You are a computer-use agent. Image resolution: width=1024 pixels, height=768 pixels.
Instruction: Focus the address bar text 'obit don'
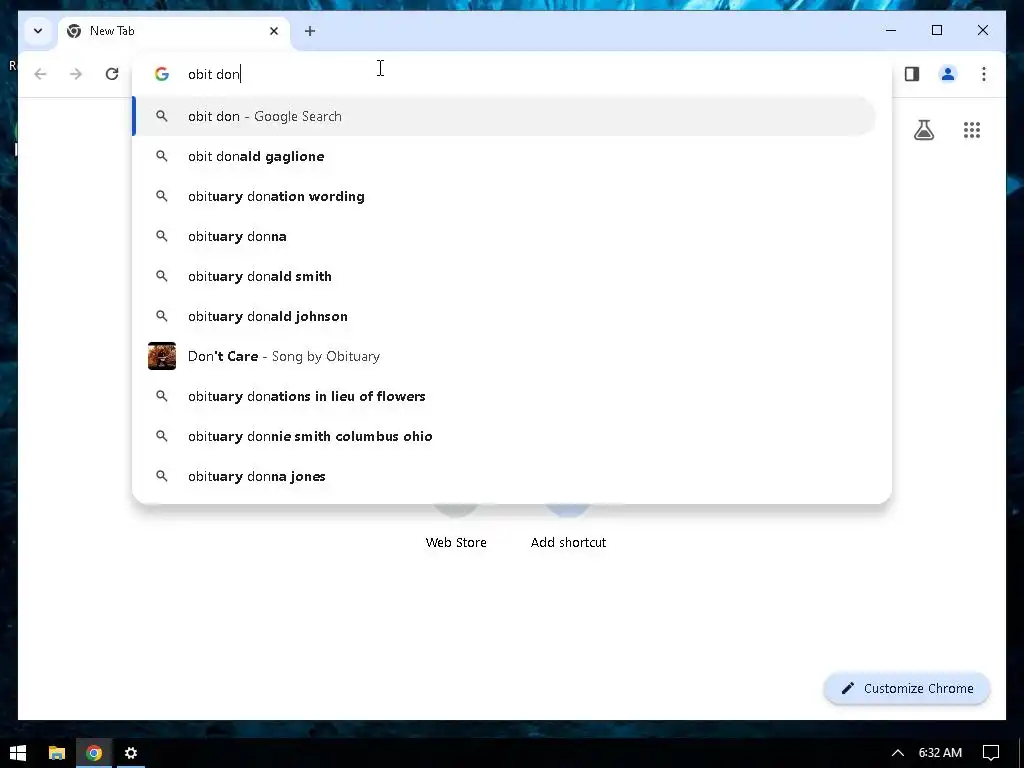214,74
